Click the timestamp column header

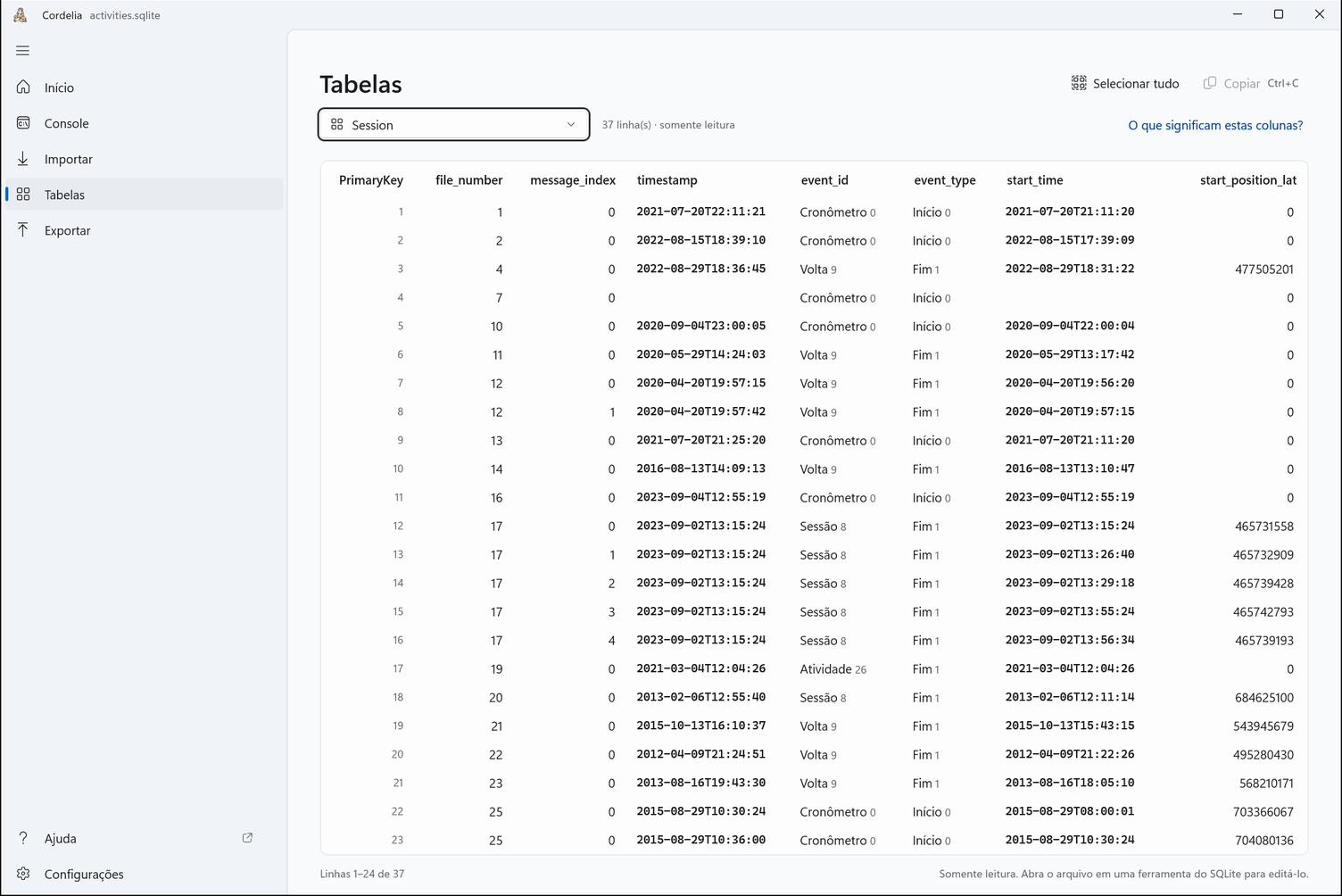click(x=667, y=180)
